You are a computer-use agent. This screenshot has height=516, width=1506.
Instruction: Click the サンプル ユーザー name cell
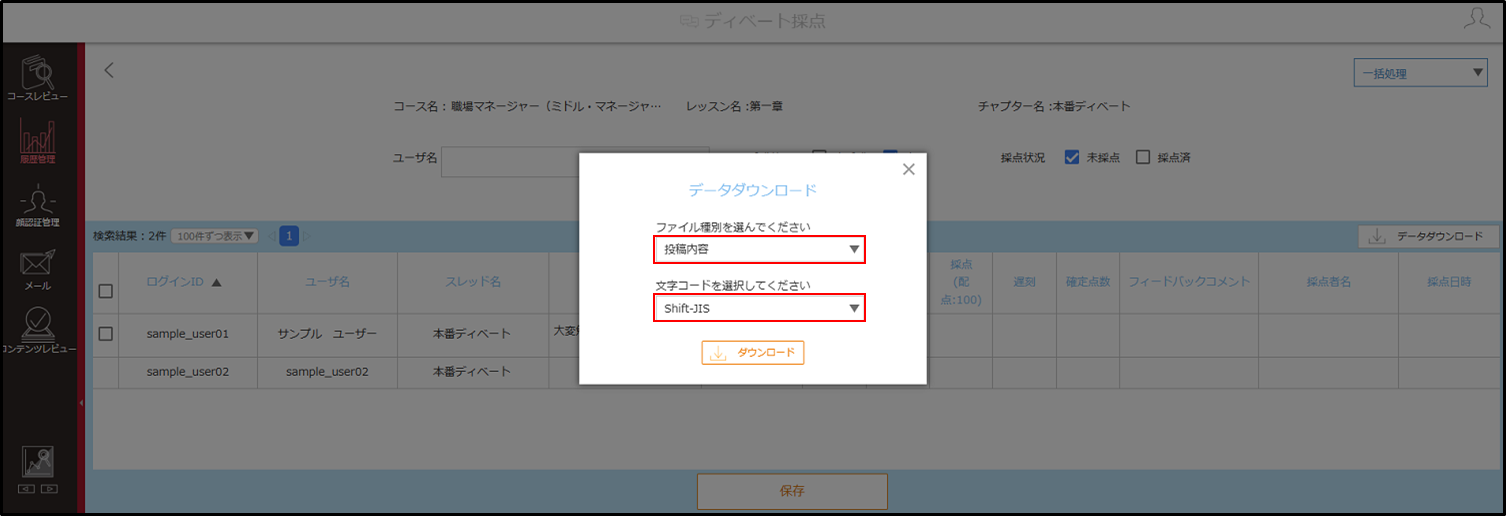[x=327, y=334]
